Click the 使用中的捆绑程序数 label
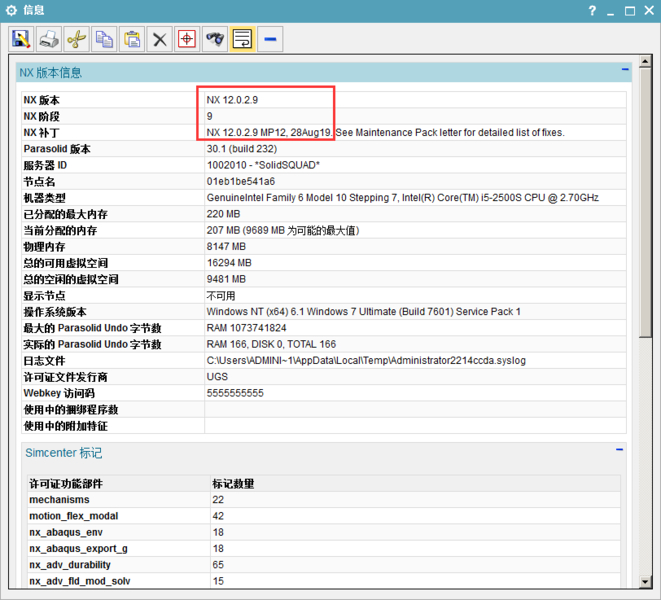661x600 pixels. 71,409
